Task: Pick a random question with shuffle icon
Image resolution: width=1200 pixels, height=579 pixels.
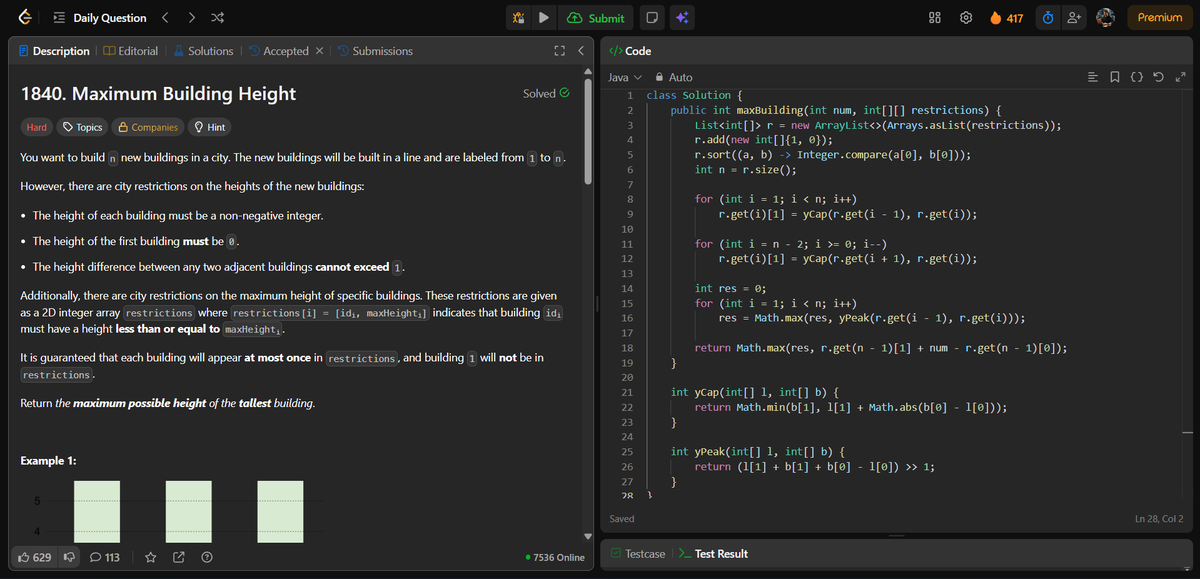Action: pyautogui.click(x=217, y=18)
